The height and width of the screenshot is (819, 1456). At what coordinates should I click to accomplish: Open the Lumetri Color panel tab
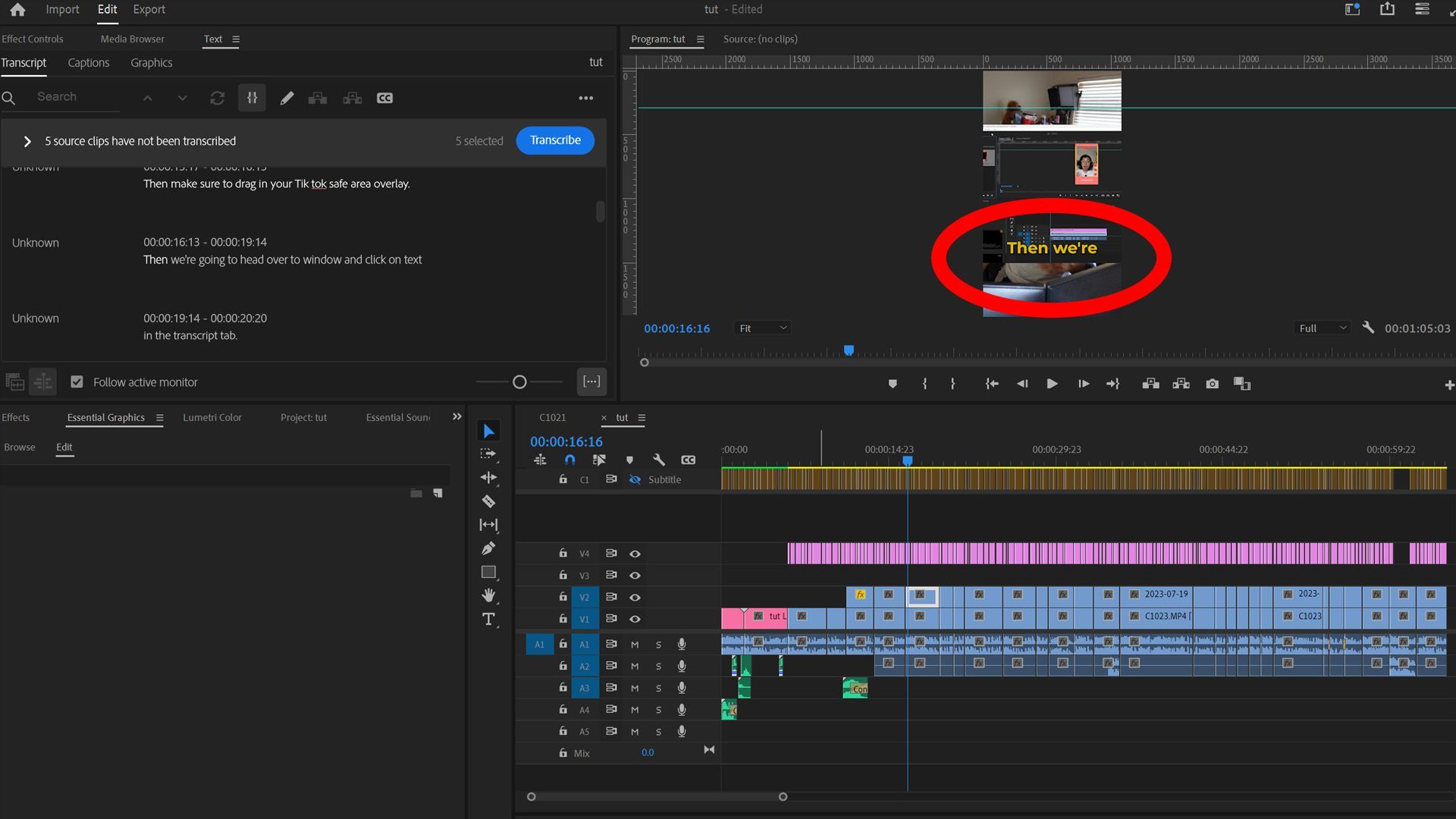coord(213,417)
